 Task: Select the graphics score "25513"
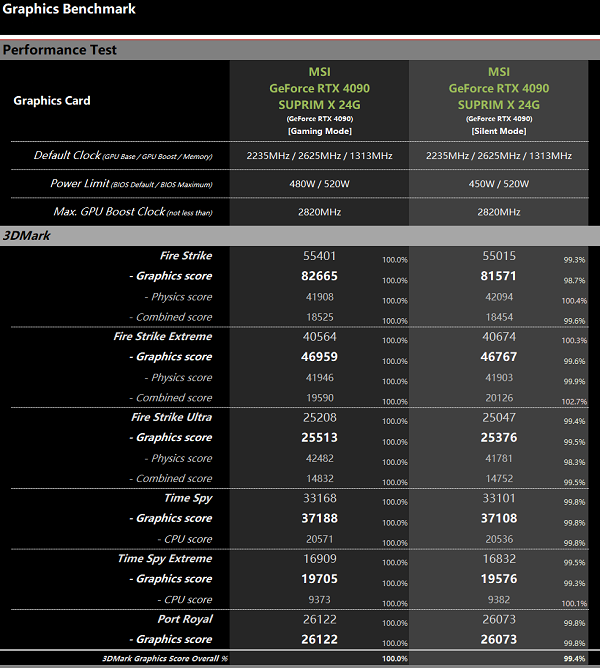(x=319, y=438)
